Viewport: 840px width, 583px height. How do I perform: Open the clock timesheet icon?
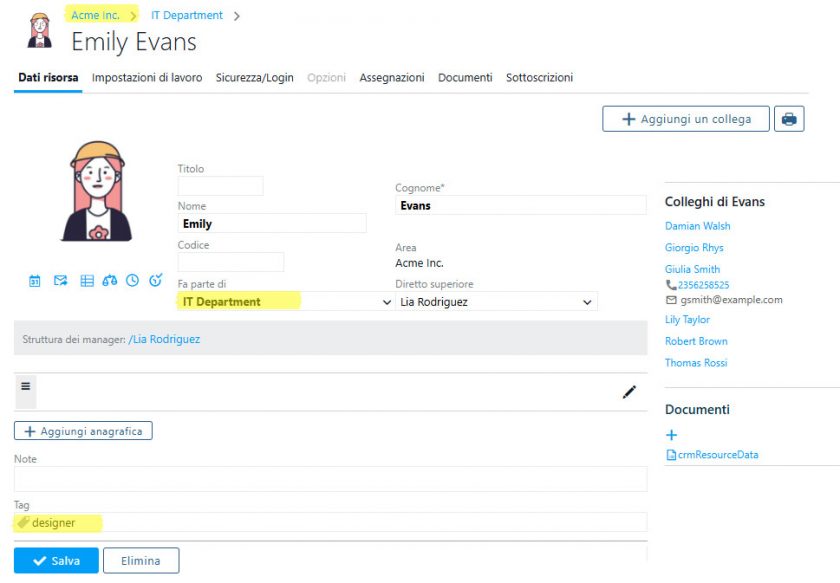132,281
